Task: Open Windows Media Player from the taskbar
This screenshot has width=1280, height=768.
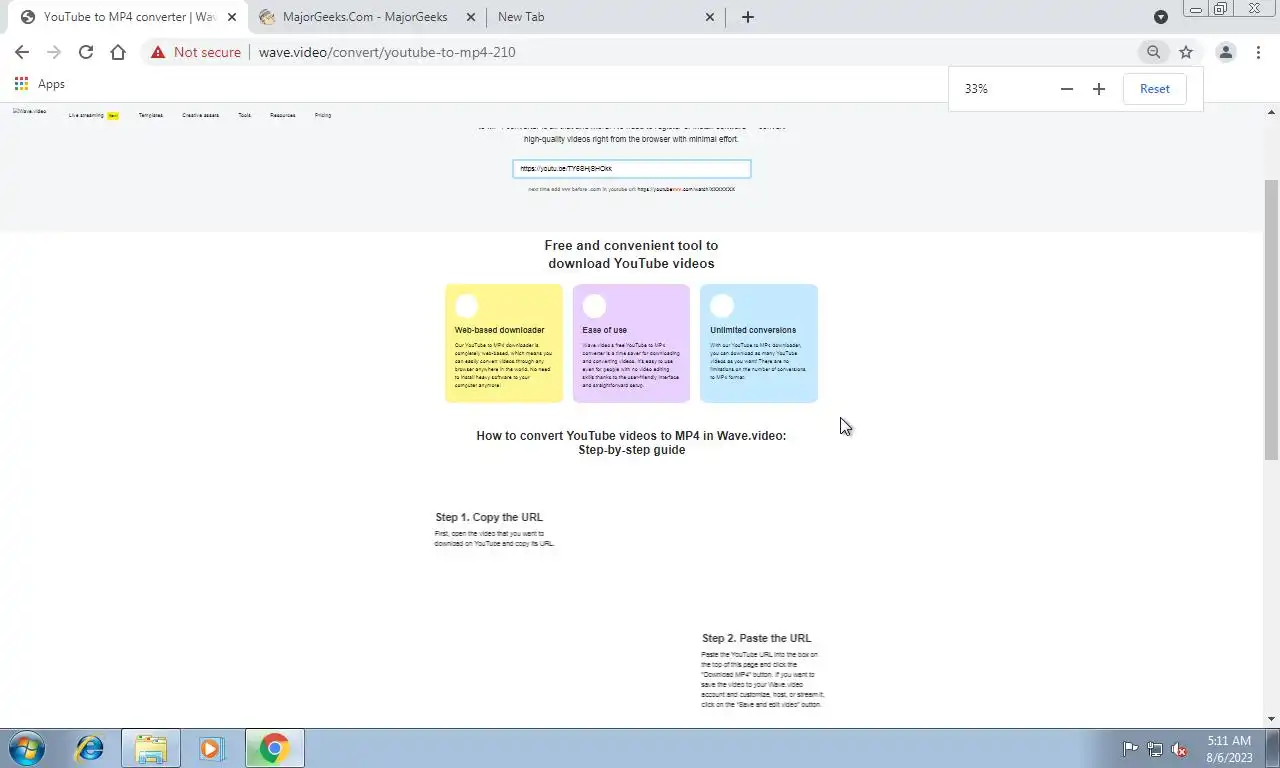Action: (211, 748)
